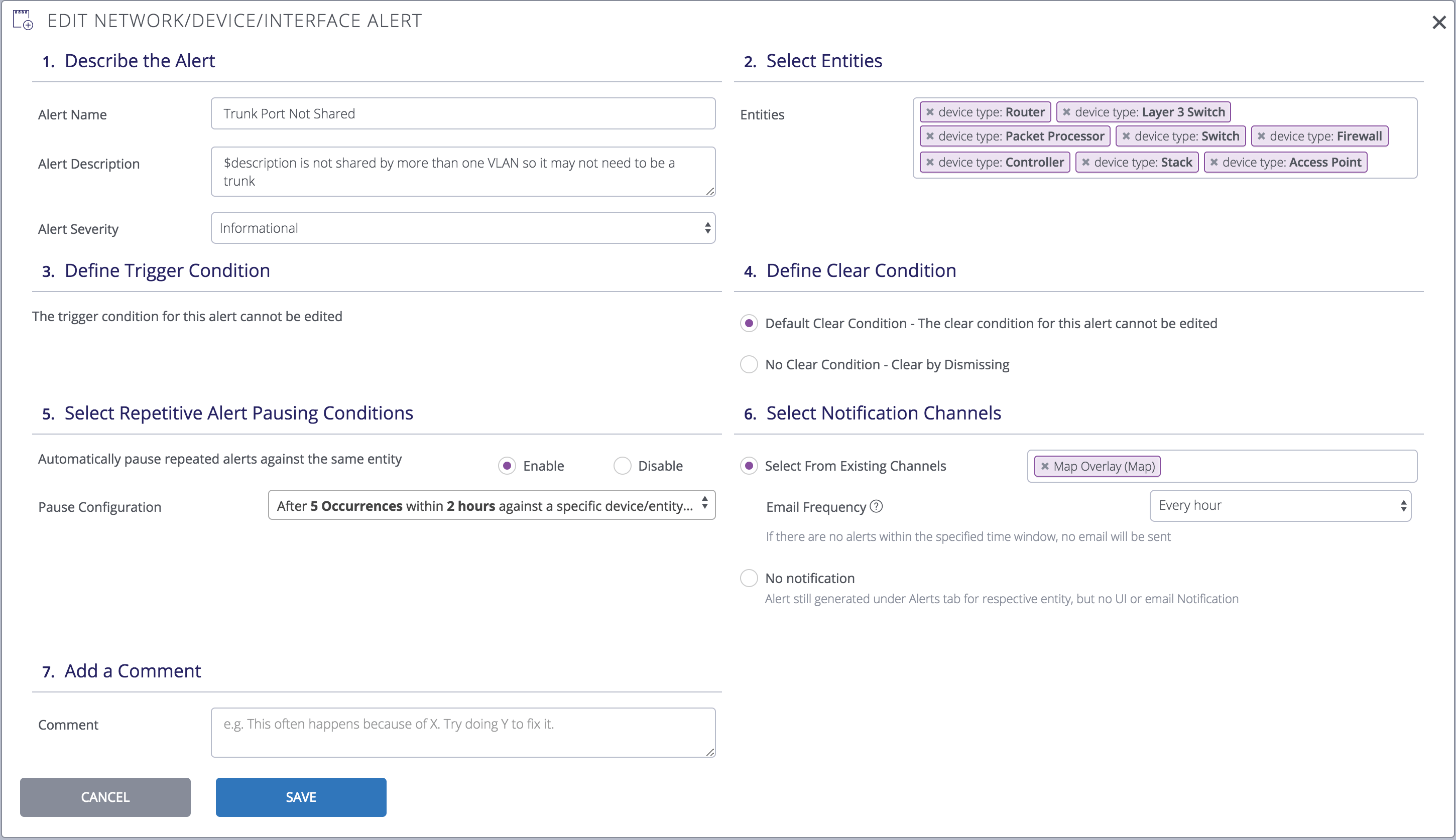This screenshot has height=840, width=1456.
Task: Remove the Packet Processor entity tag
Action: coord(930,136)
